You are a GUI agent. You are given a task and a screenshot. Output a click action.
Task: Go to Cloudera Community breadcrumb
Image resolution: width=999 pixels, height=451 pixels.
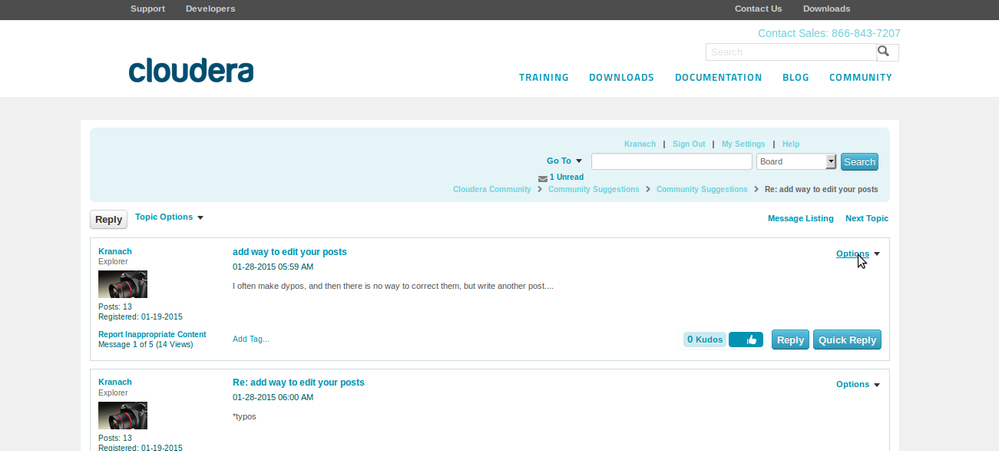492,189
